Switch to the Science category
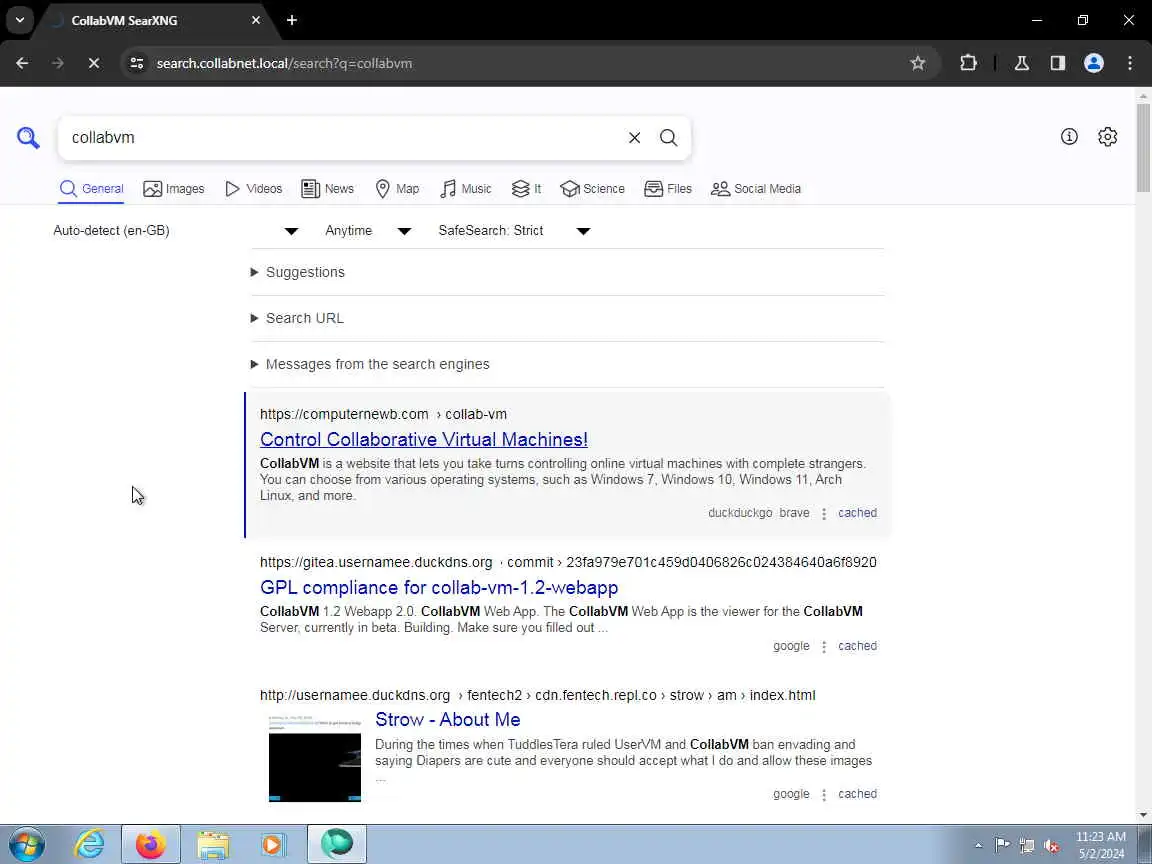 [592, 189]
